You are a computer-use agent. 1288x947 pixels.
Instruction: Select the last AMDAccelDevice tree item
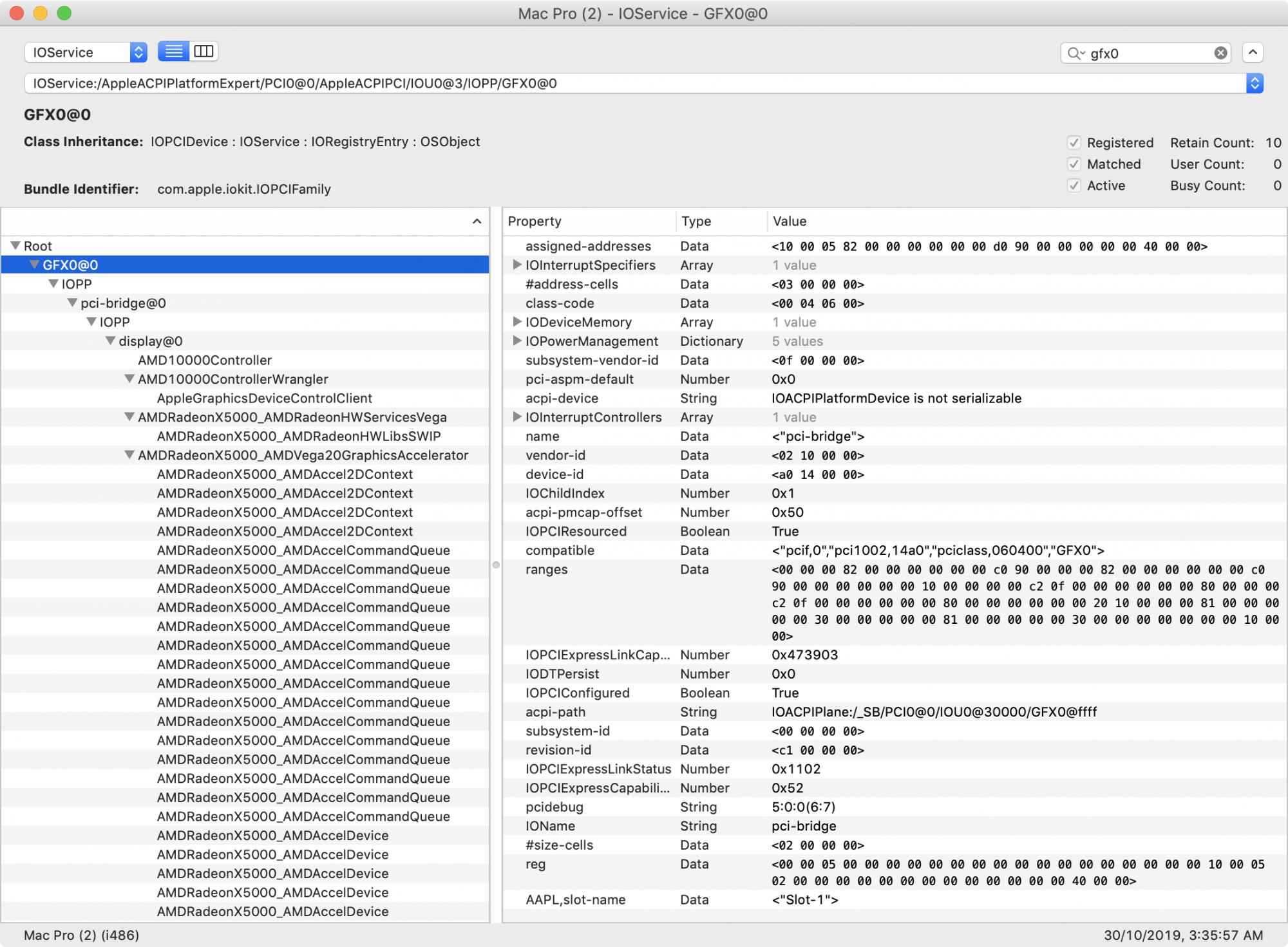point(273,911)
